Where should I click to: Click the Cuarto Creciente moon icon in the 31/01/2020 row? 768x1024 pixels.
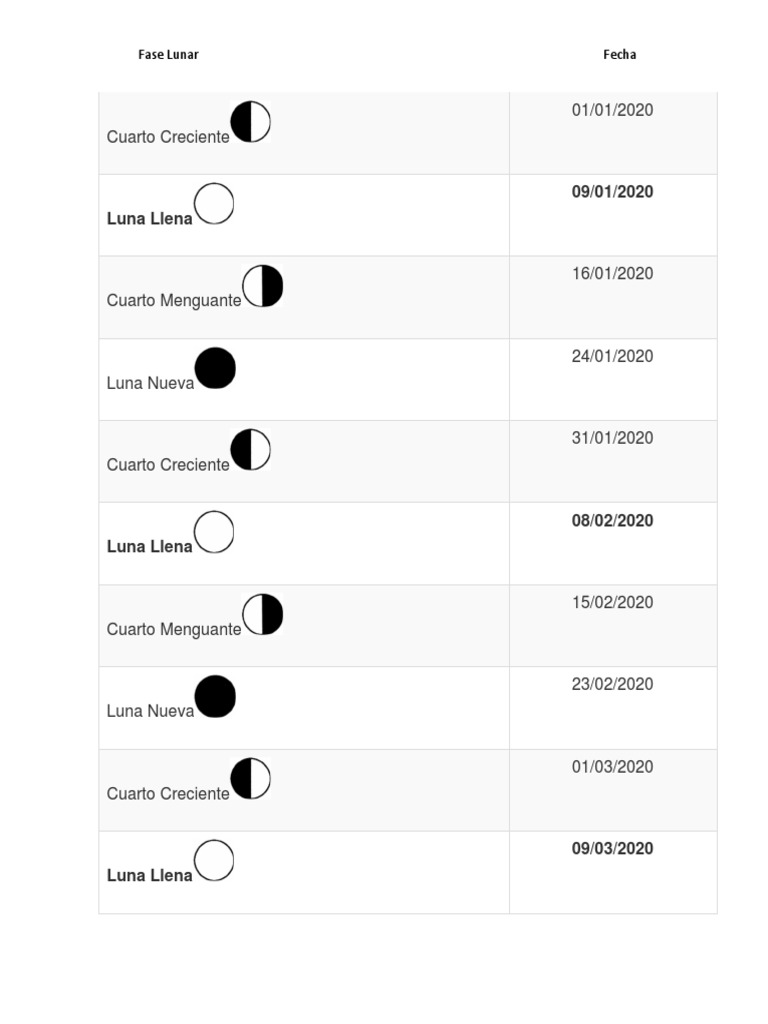click(250, 450)
